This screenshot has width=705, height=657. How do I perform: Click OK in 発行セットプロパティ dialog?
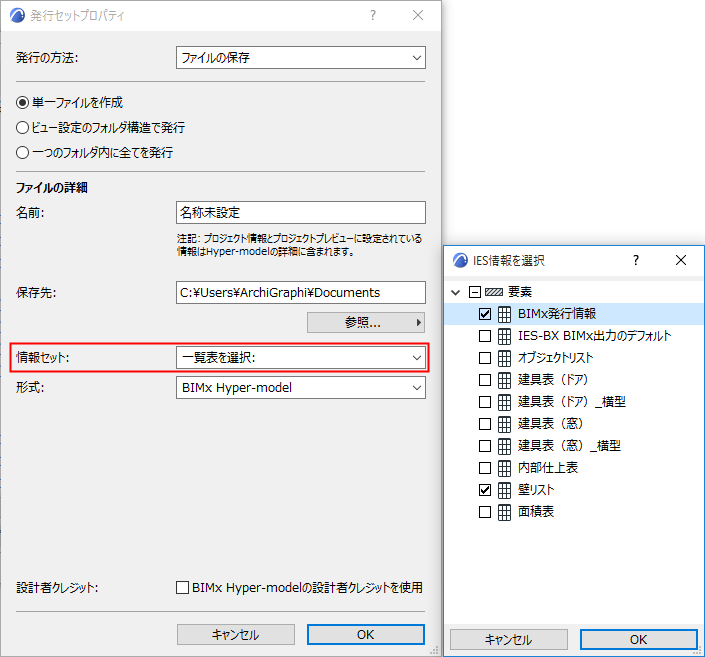click(x=366, y=635)
